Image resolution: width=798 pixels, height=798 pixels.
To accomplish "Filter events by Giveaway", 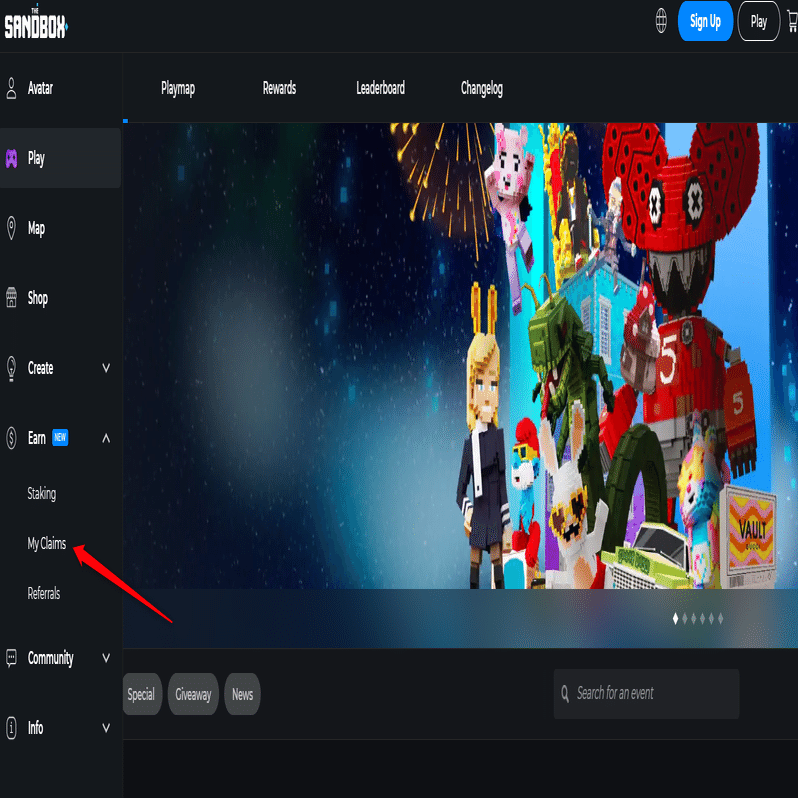I will [x=193, y=694].
